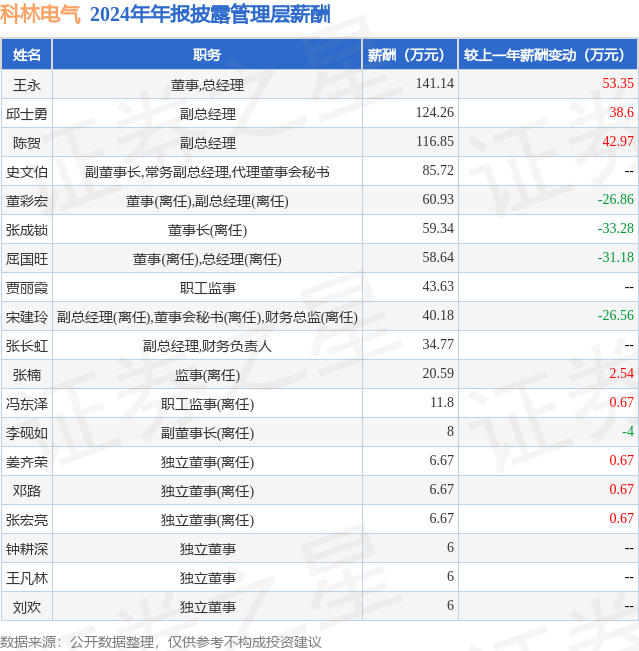Select the name 李砚如
The width and height of the screenshot is (639, 651).
[27, 433]
